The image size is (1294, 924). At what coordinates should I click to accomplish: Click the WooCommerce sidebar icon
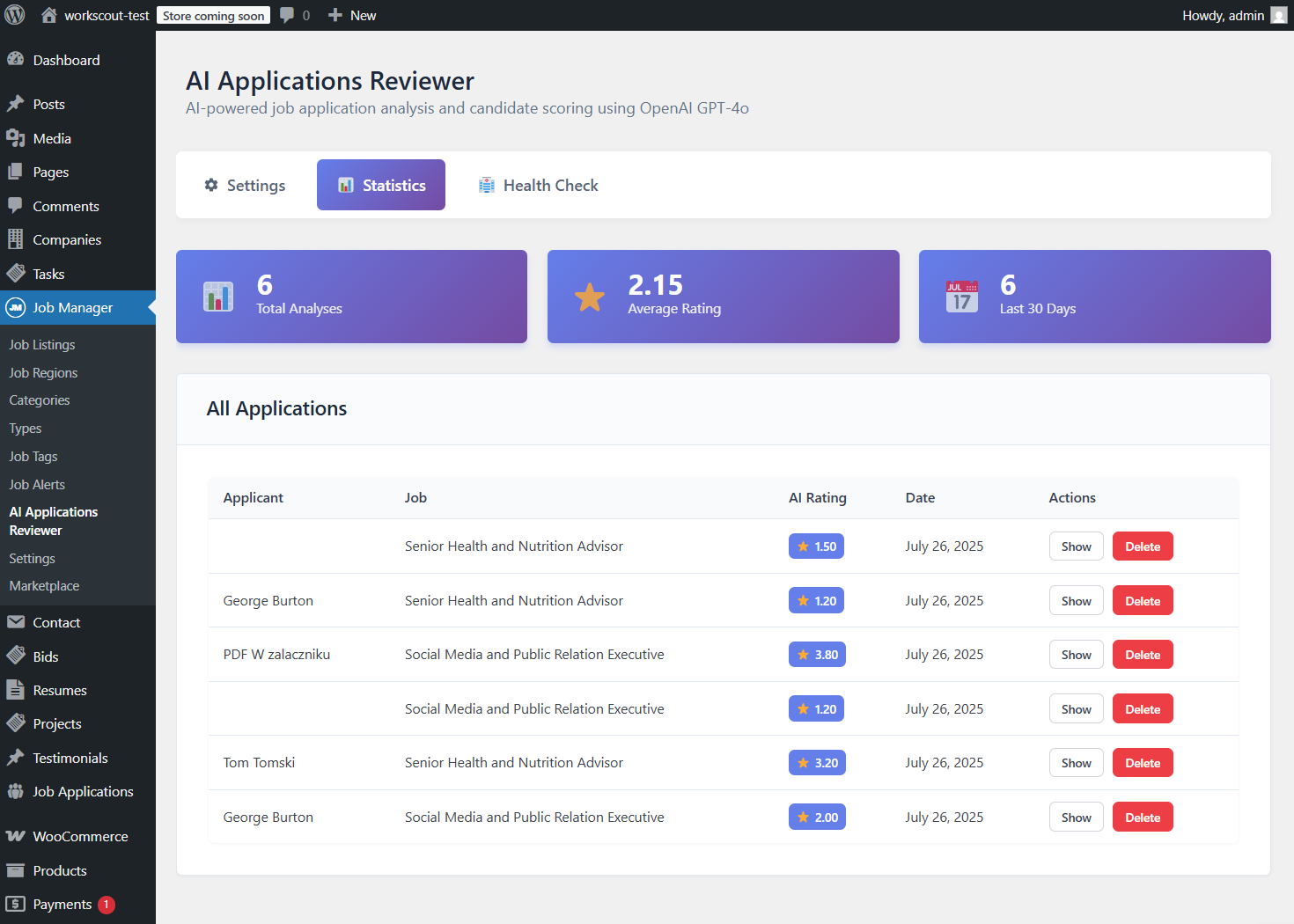click(15, 836)
